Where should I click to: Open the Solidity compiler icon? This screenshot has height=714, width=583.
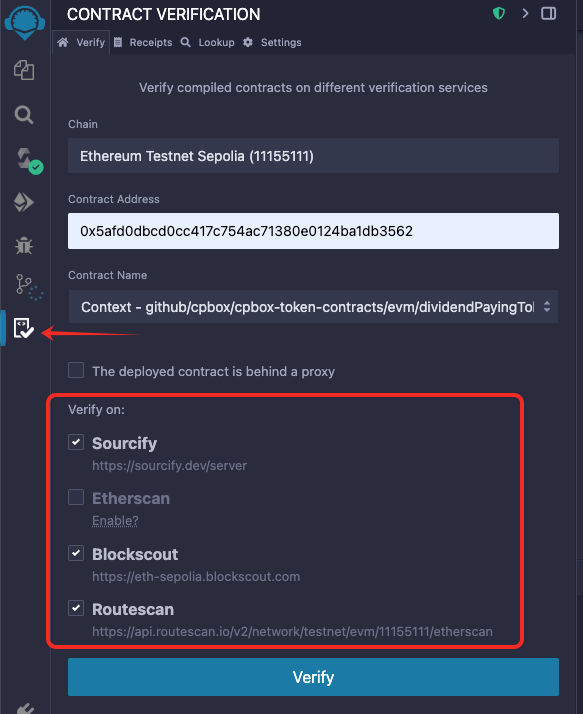(27, 160)
